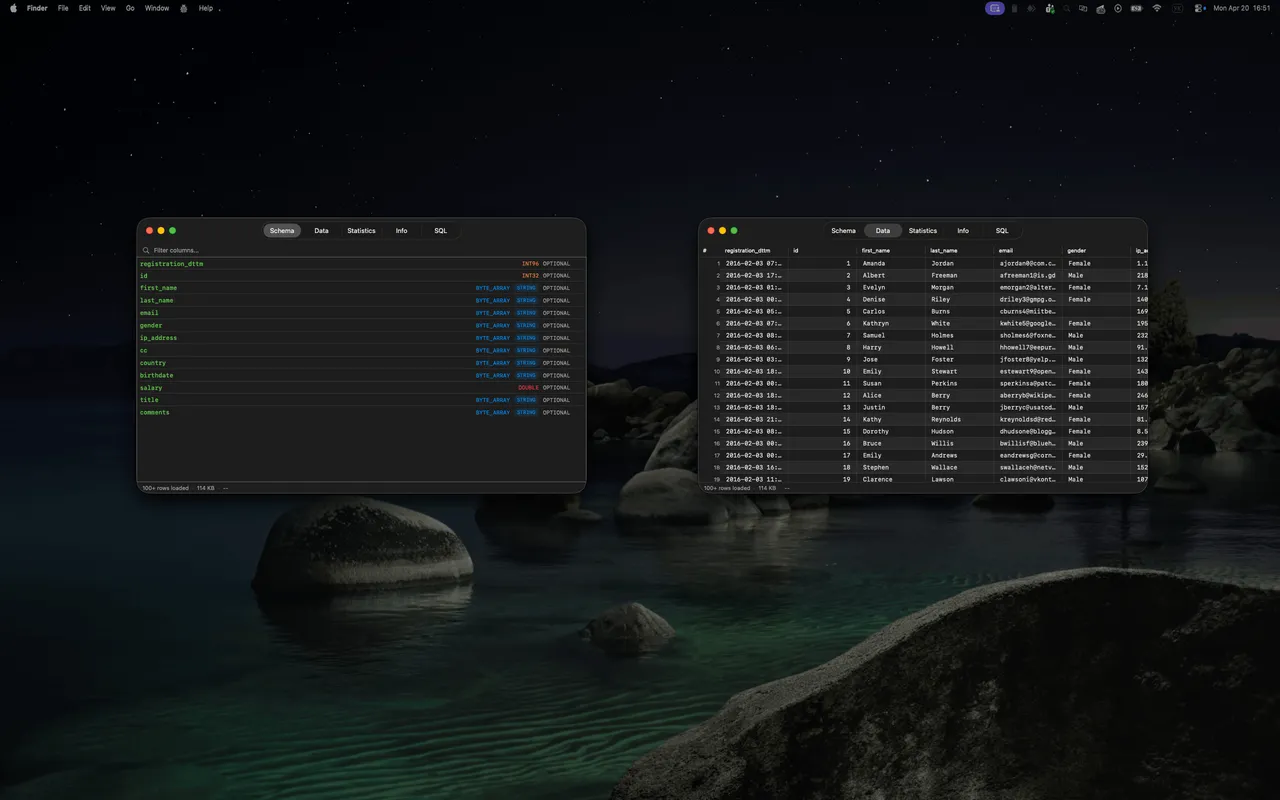Open the Window menu in menu bar
Viewport: 1280px width, 800px height.
157,8
